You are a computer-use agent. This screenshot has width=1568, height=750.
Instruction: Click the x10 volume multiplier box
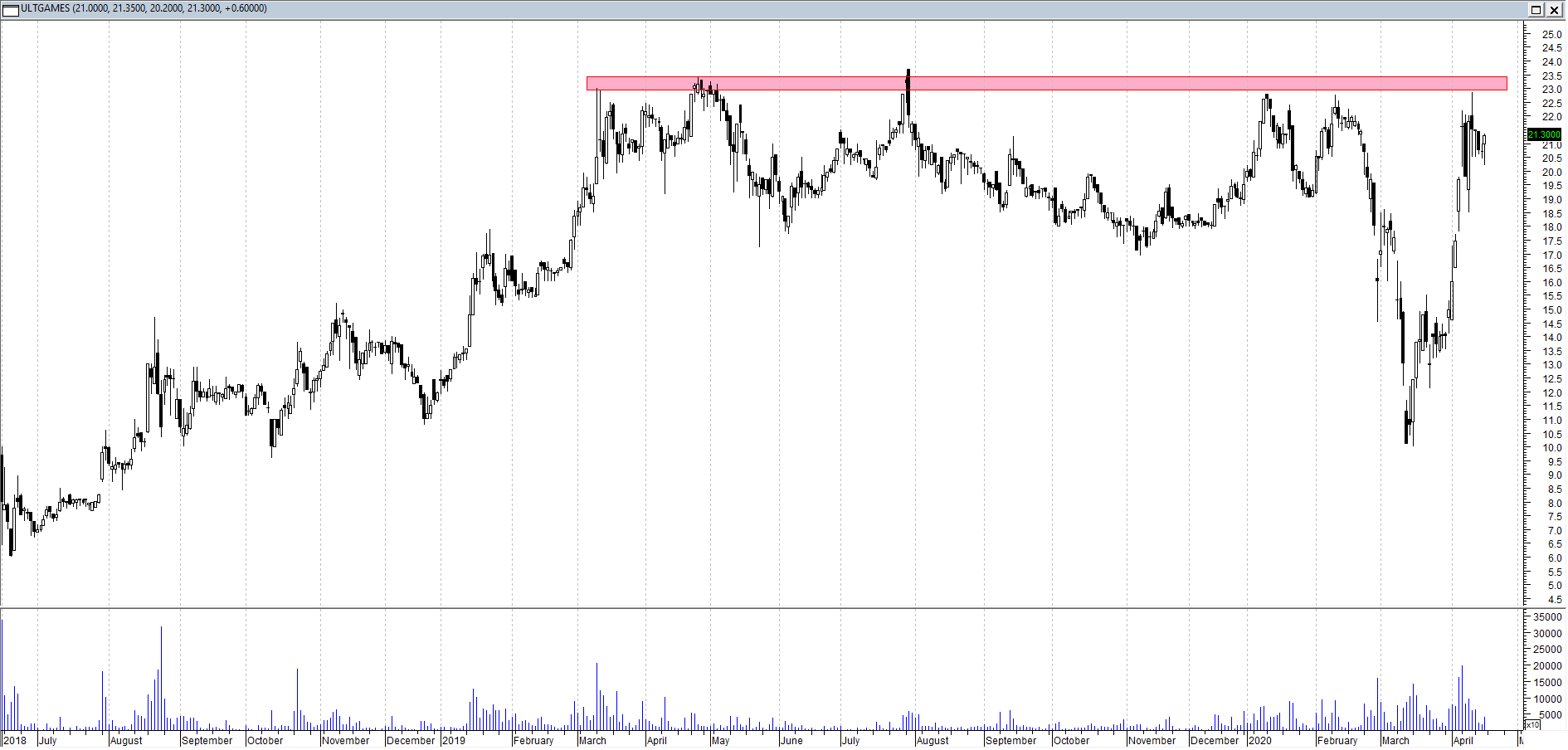tap(1532, 725)
